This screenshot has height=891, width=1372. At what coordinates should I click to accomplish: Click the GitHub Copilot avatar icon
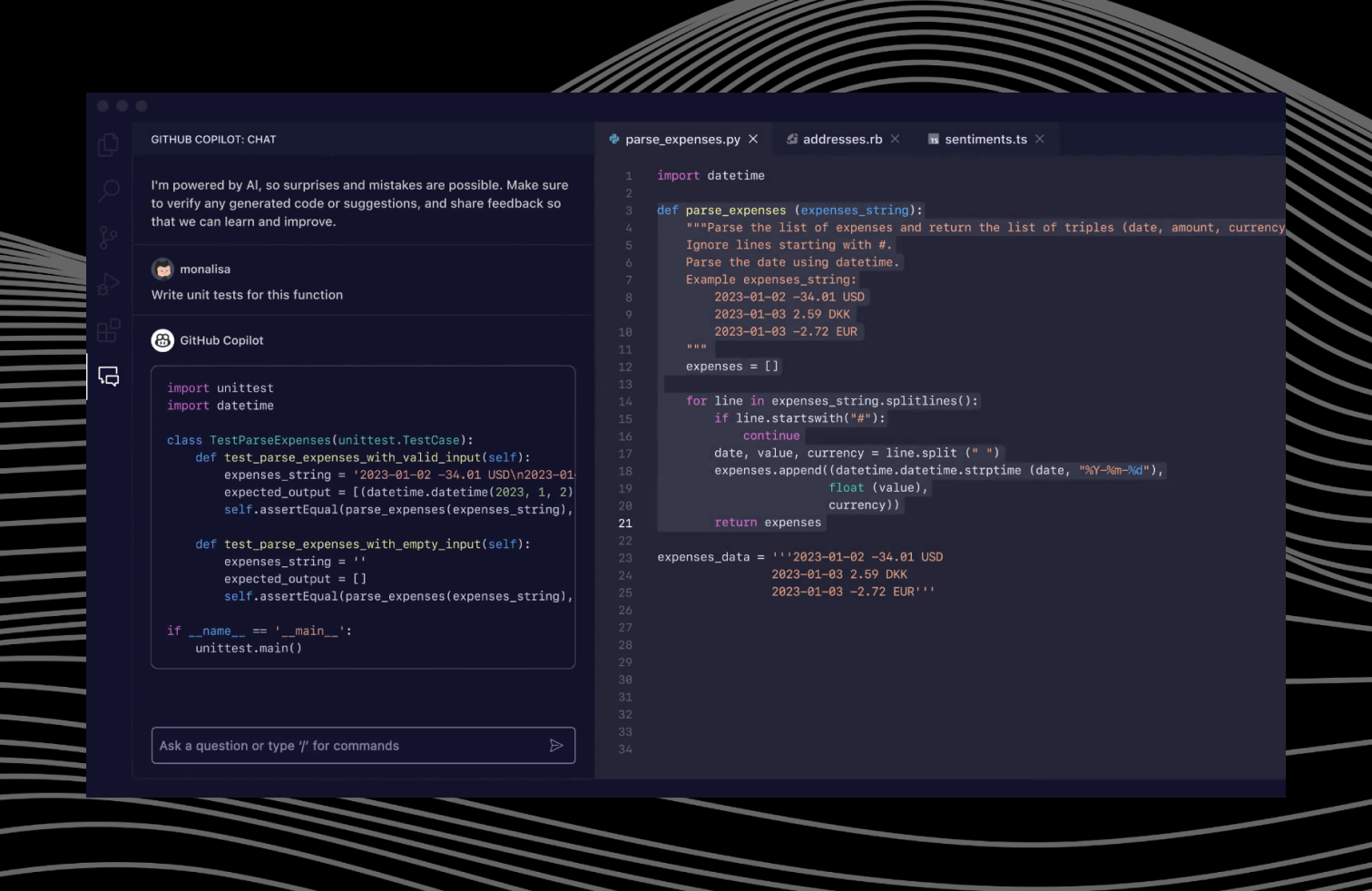coord(162,340)
